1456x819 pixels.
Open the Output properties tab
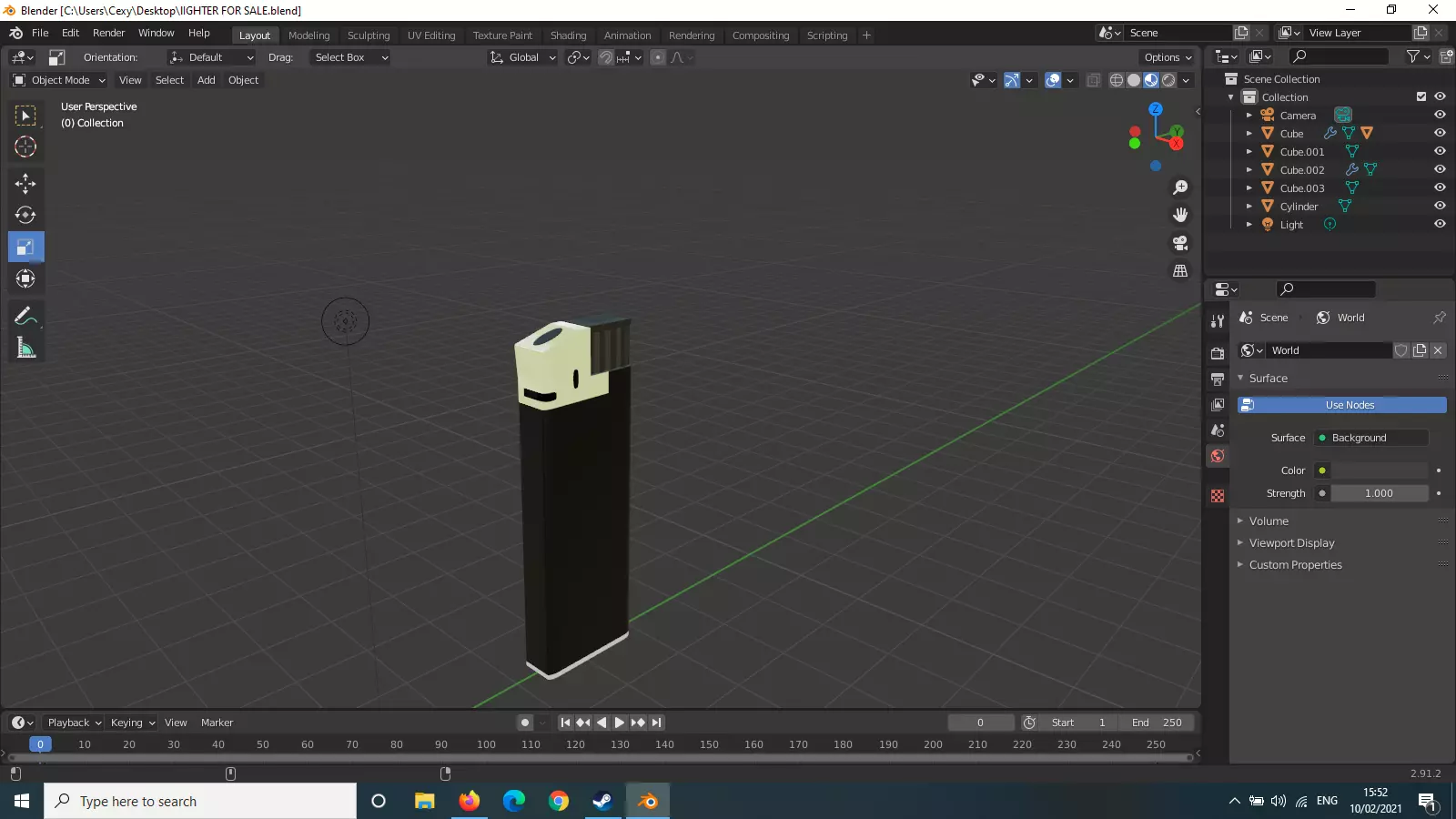1218,379
